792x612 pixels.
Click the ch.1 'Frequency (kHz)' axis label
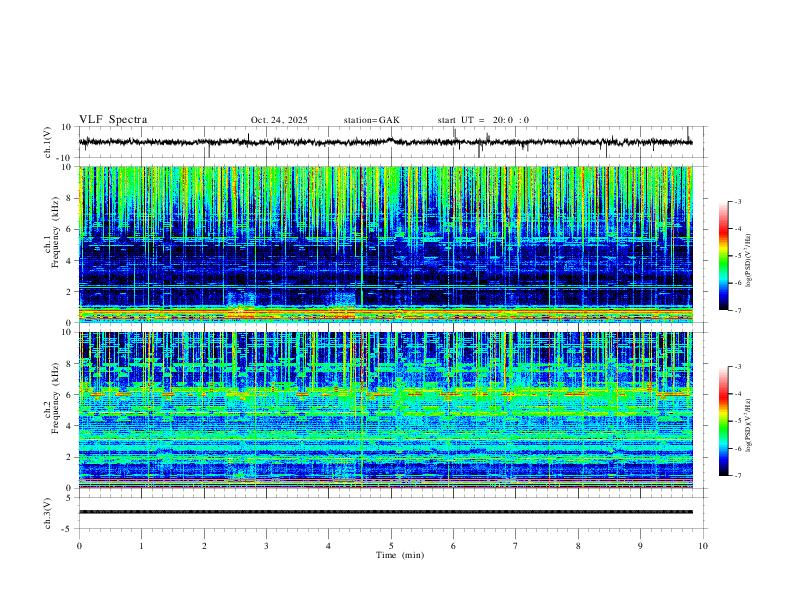[55, 232]
